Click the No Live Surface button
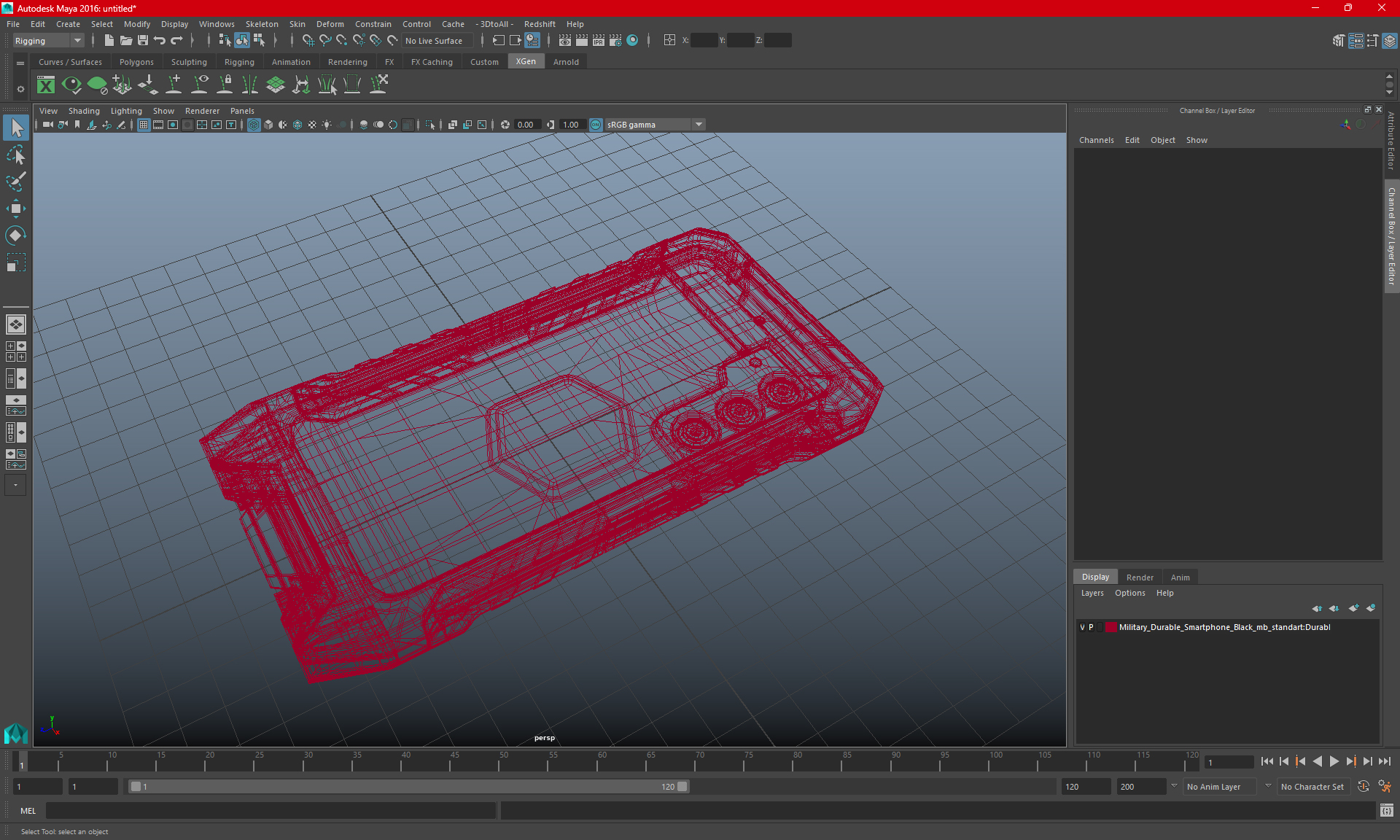The image size is (1400, 840). point(434,41)
